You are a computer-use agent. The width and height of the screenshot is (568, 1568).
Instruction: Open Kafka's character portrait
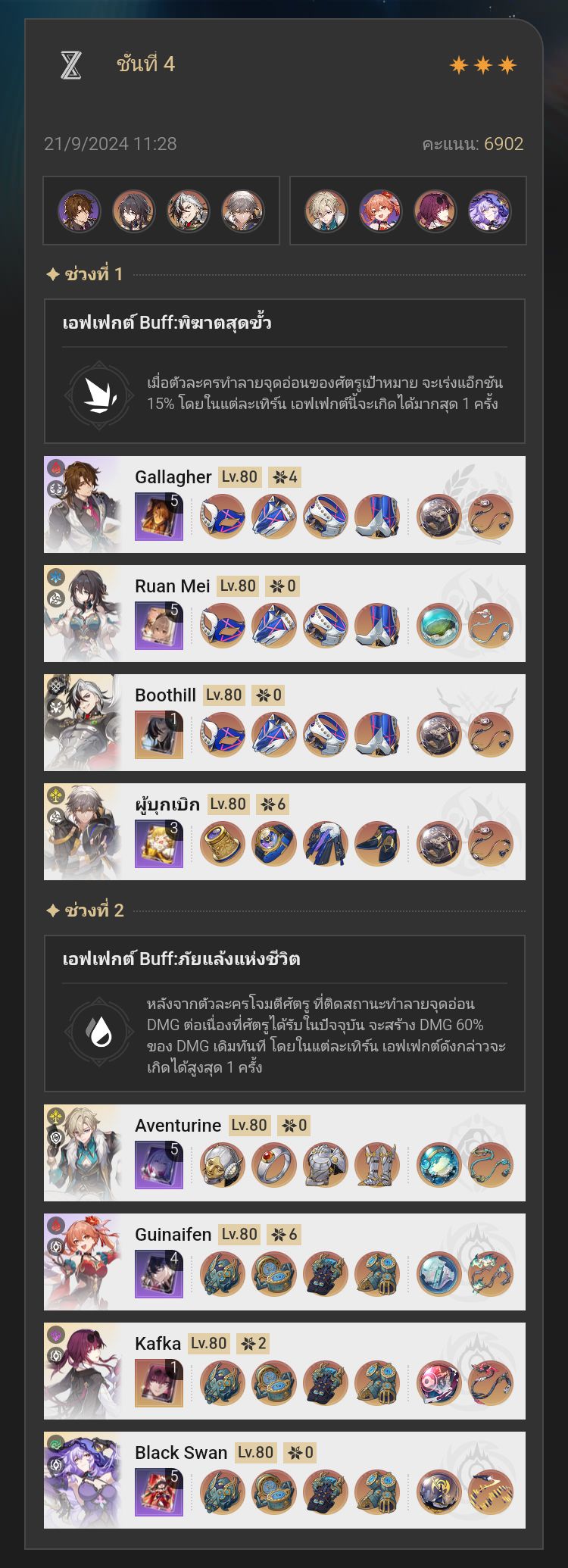tap(83, 1371)
